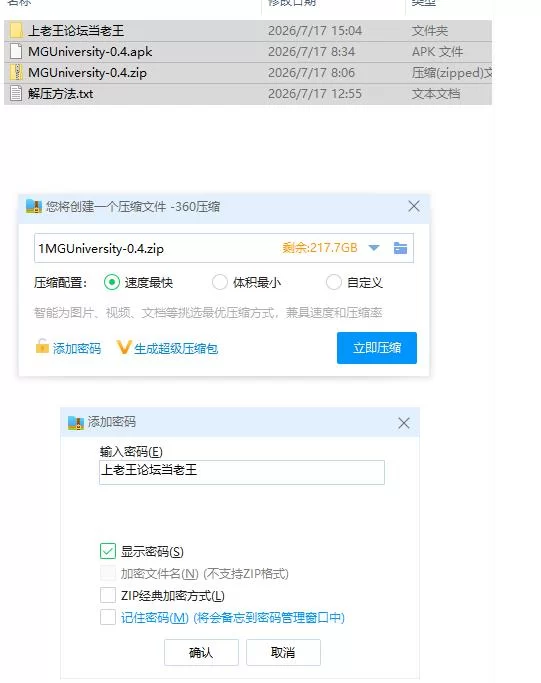Click the 立即压缩 button
Screen dimensions: 541x683
(377, 348)
